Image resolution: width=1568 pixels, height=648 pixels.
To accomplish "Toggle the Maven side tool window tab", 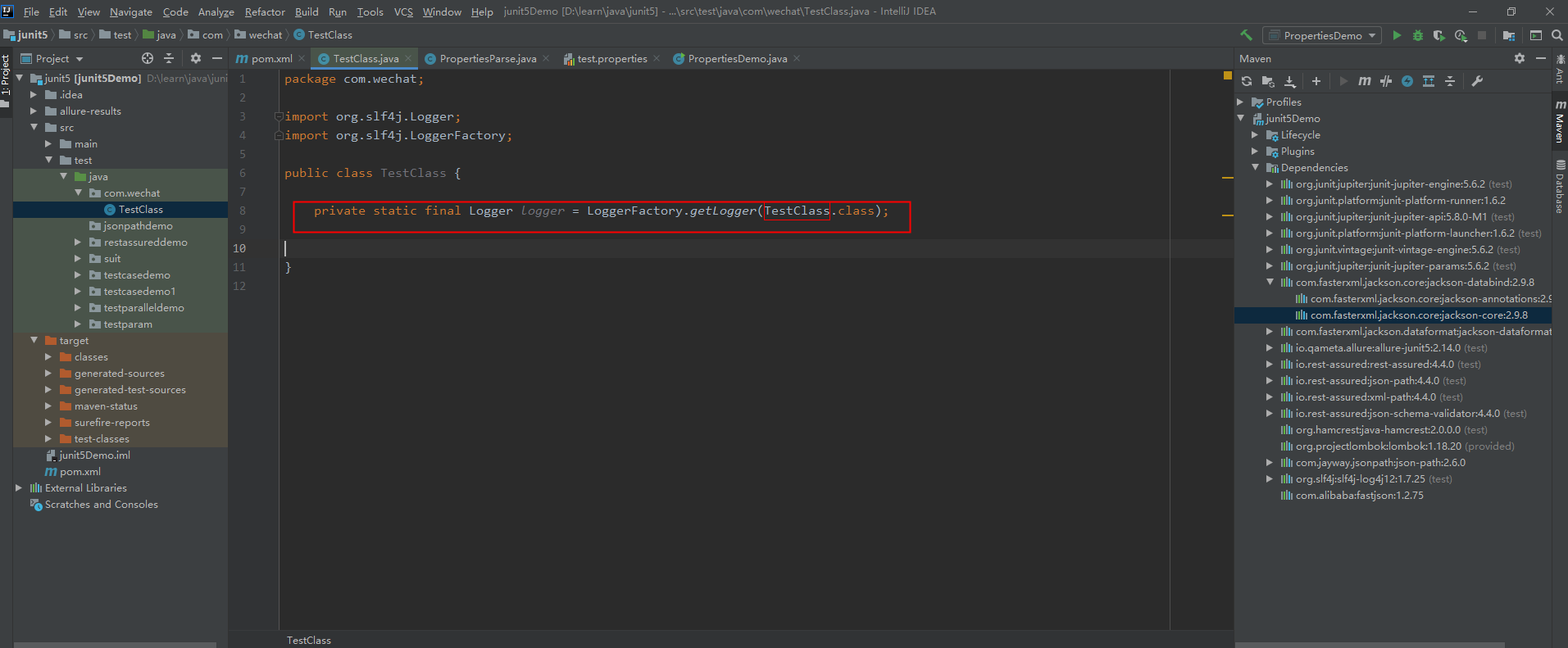I will [x=1560, y=121].
